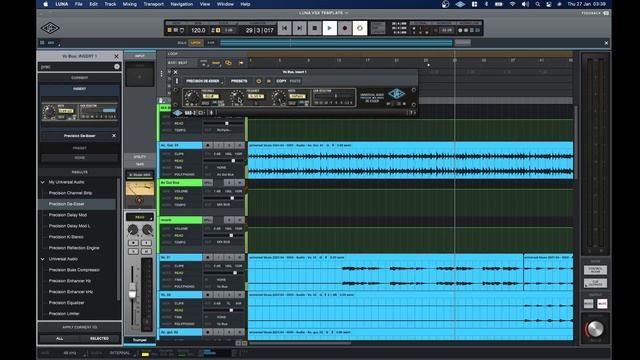
Task: Select Precision Enhancer Hz plugin
Action: click(x=70, y=281)
